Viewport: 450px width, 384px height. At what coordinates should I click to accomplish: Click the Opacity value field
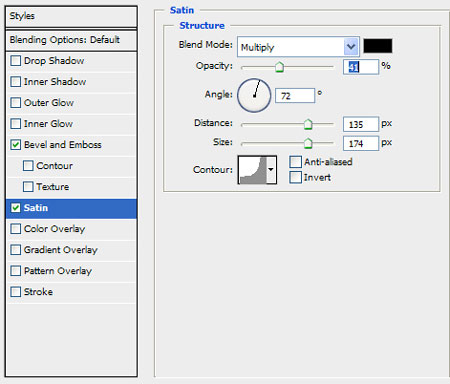[361, 67]
